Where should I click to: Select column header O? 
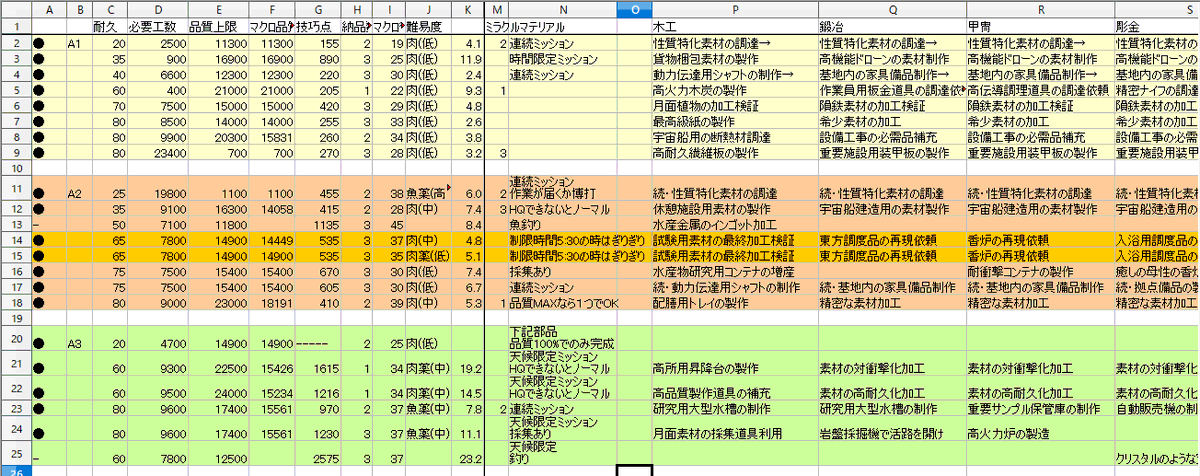click(634, 8)
